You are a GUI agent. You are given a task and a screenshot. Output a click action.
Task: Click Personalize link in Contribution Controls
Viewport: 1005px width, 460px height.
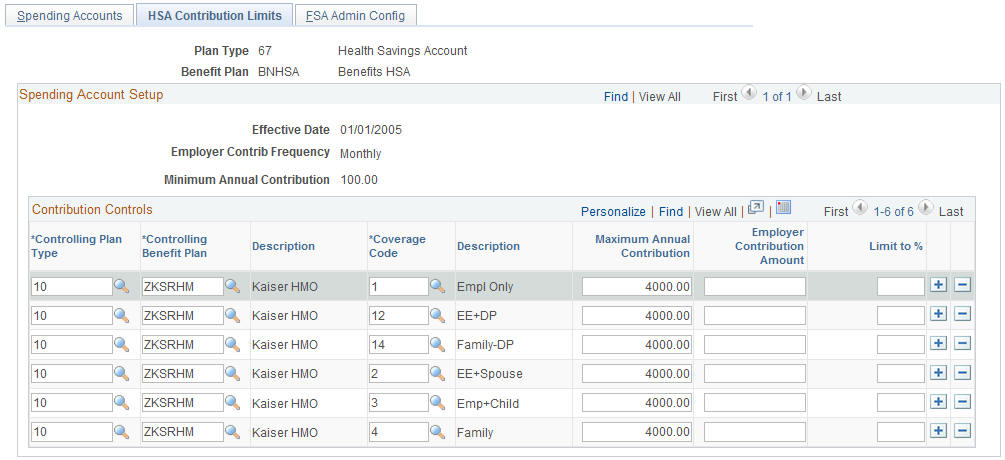pyautogui.click(x=613, y=211)
